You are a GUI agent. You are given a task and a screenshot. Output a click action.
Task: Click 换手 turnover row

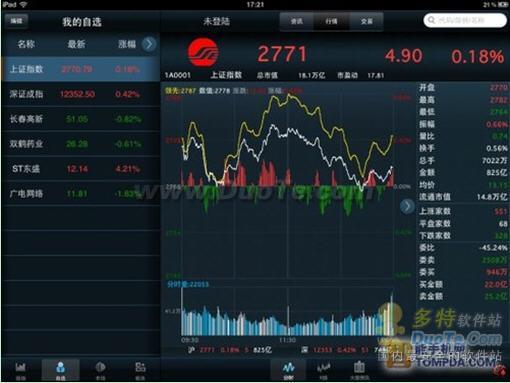coord(463,148)
